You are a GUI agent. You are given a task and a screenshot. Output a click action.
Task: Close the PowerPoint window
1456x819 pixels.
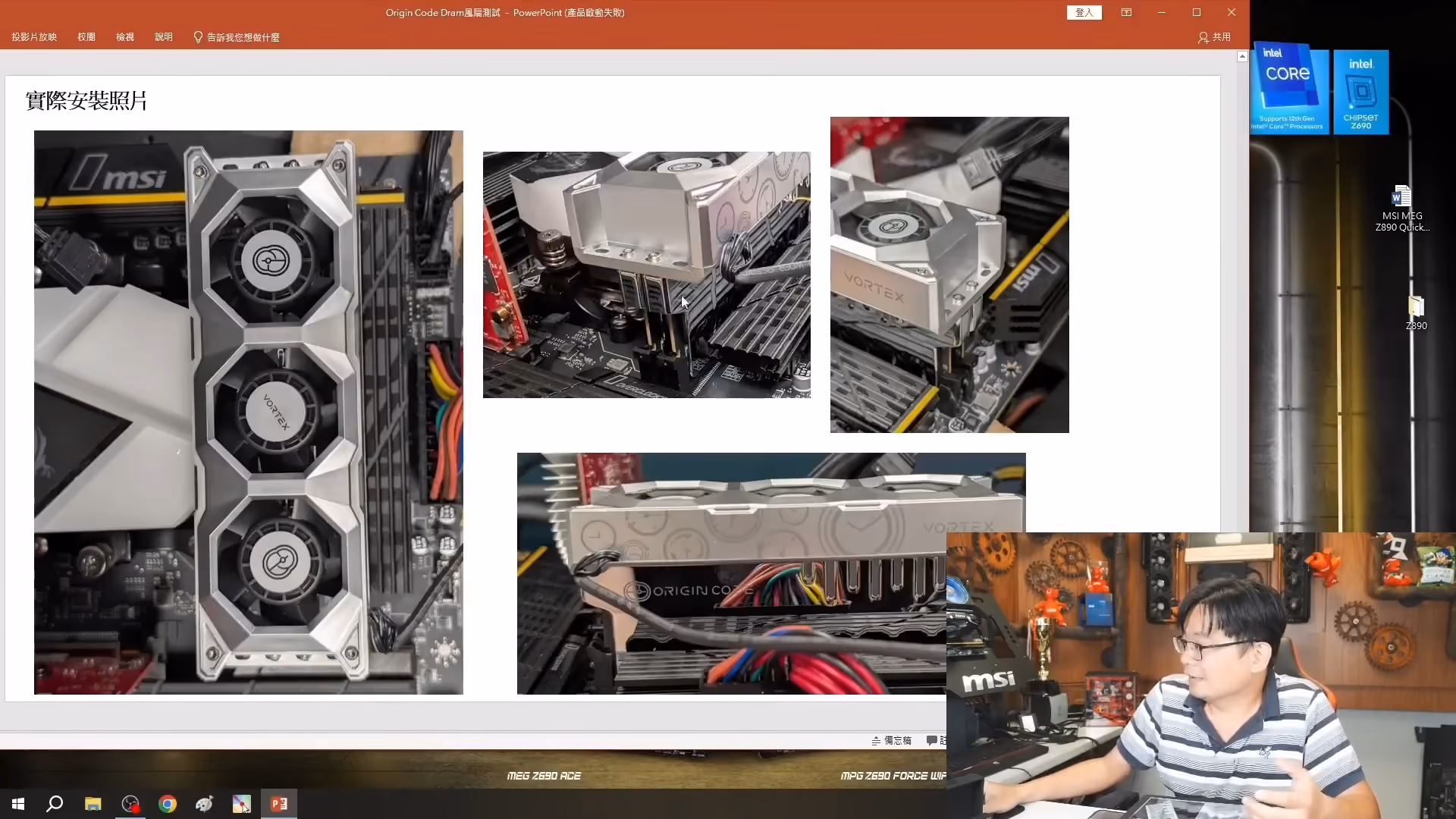point(1232,13)
